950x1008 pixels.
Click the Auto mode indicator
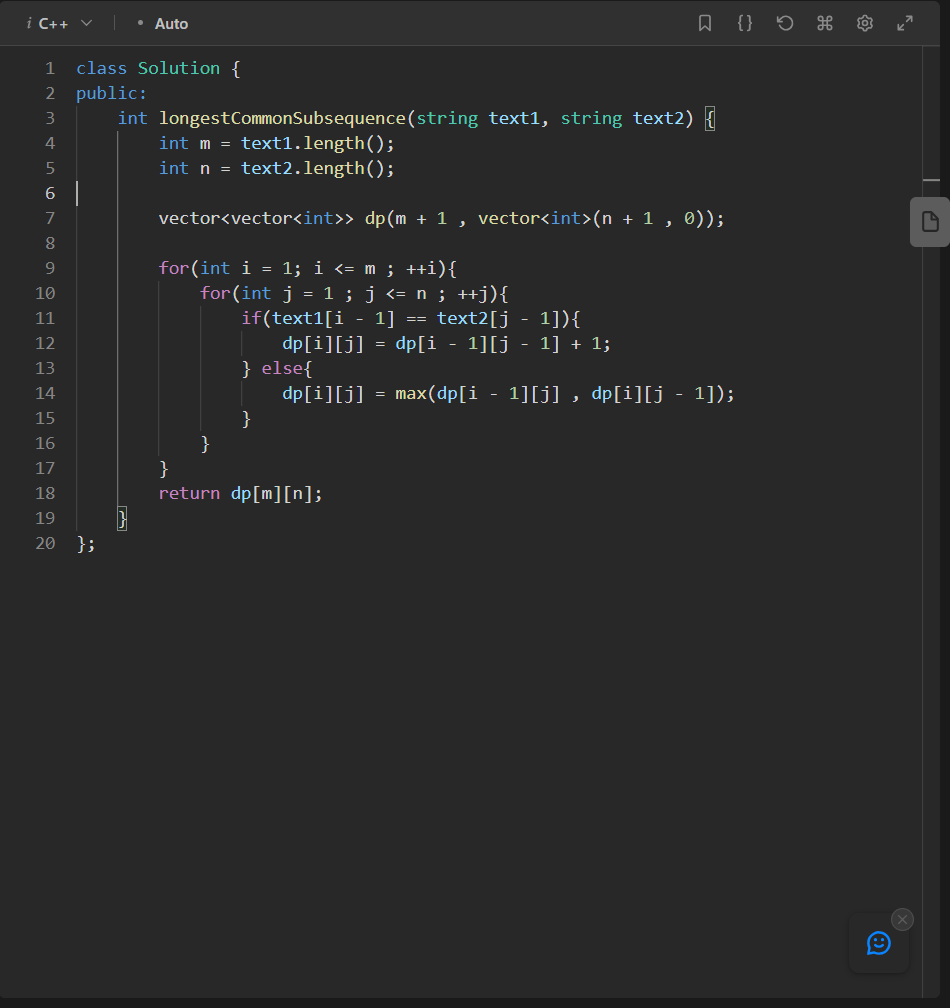pos(163,24)
